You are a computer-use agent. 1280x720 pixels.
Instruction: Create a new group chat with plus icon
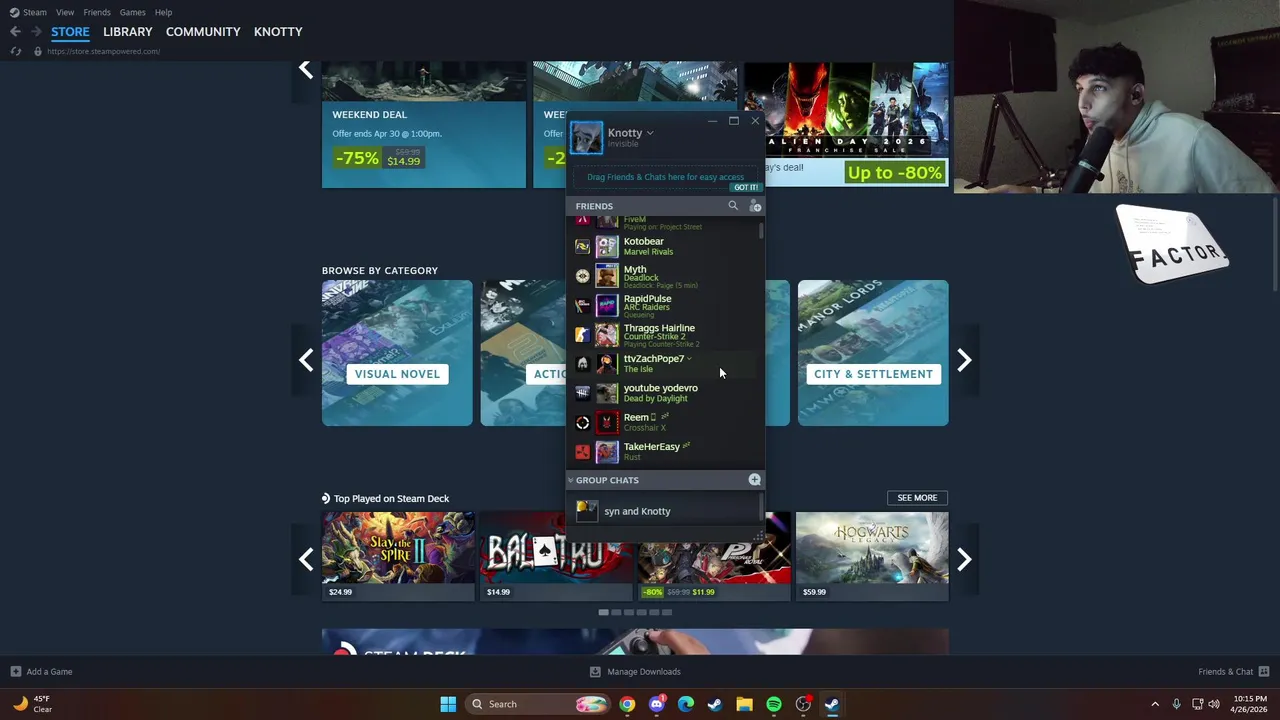point(754,480)
